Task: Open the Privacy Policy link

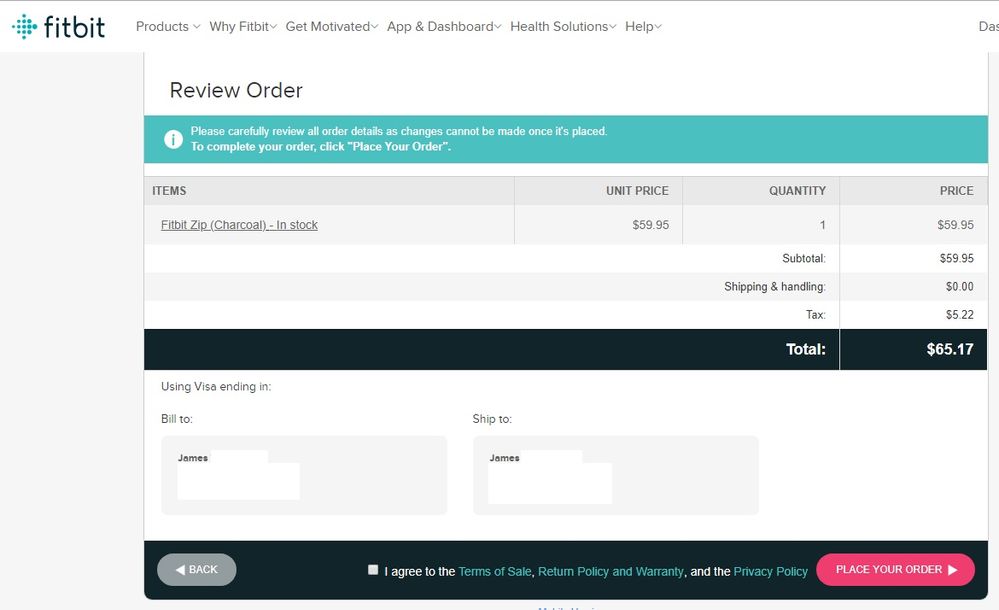Action: pos(770,572)
